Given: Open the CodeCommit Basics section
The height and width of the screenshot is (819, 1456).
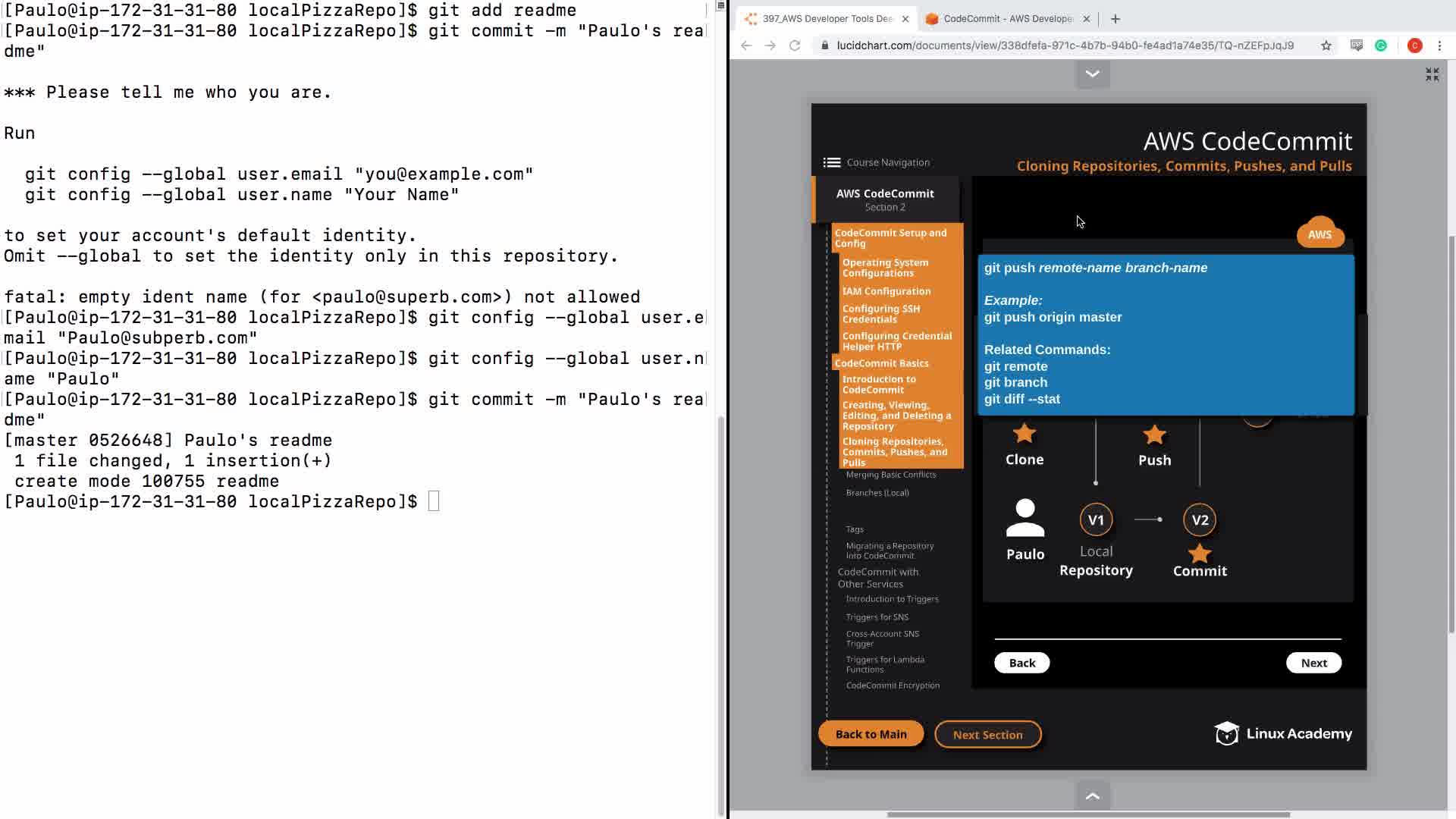Looking at the screenshot, I should click(x=881, y=363).
